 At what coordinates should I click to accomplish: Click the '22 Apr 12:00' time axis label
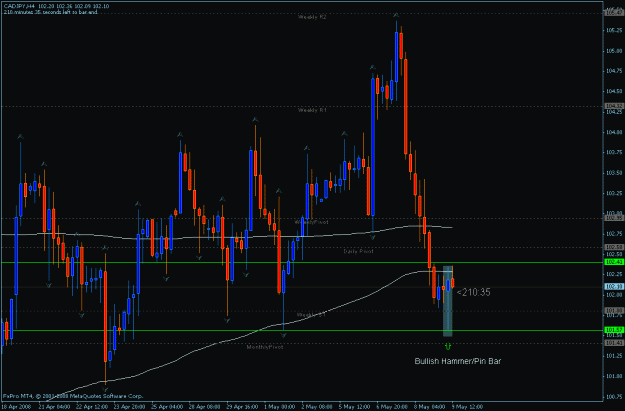click(92, 407)
